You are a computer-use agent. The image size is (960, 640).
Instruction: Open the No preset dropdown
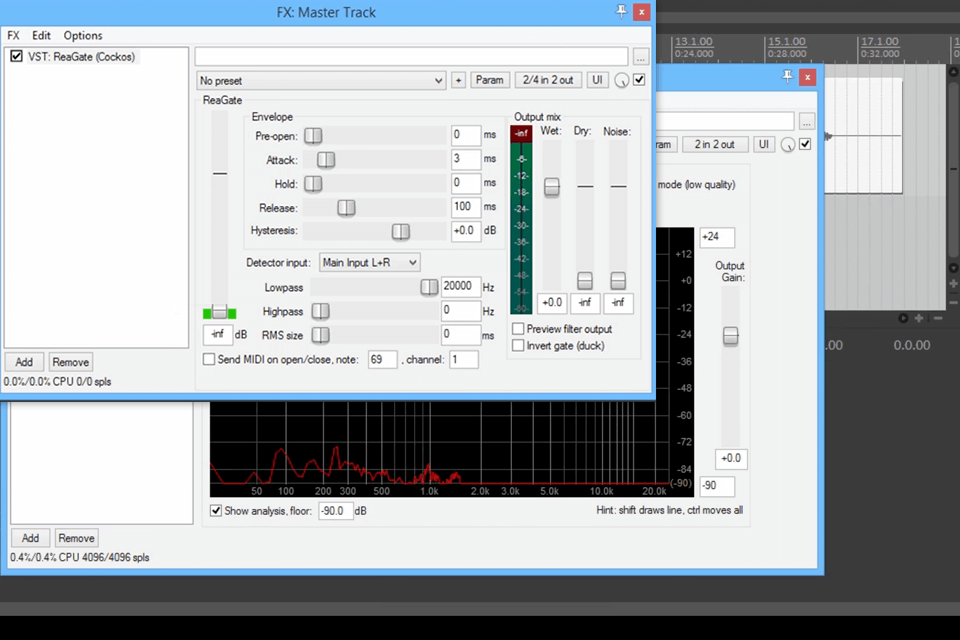[321, 81]
